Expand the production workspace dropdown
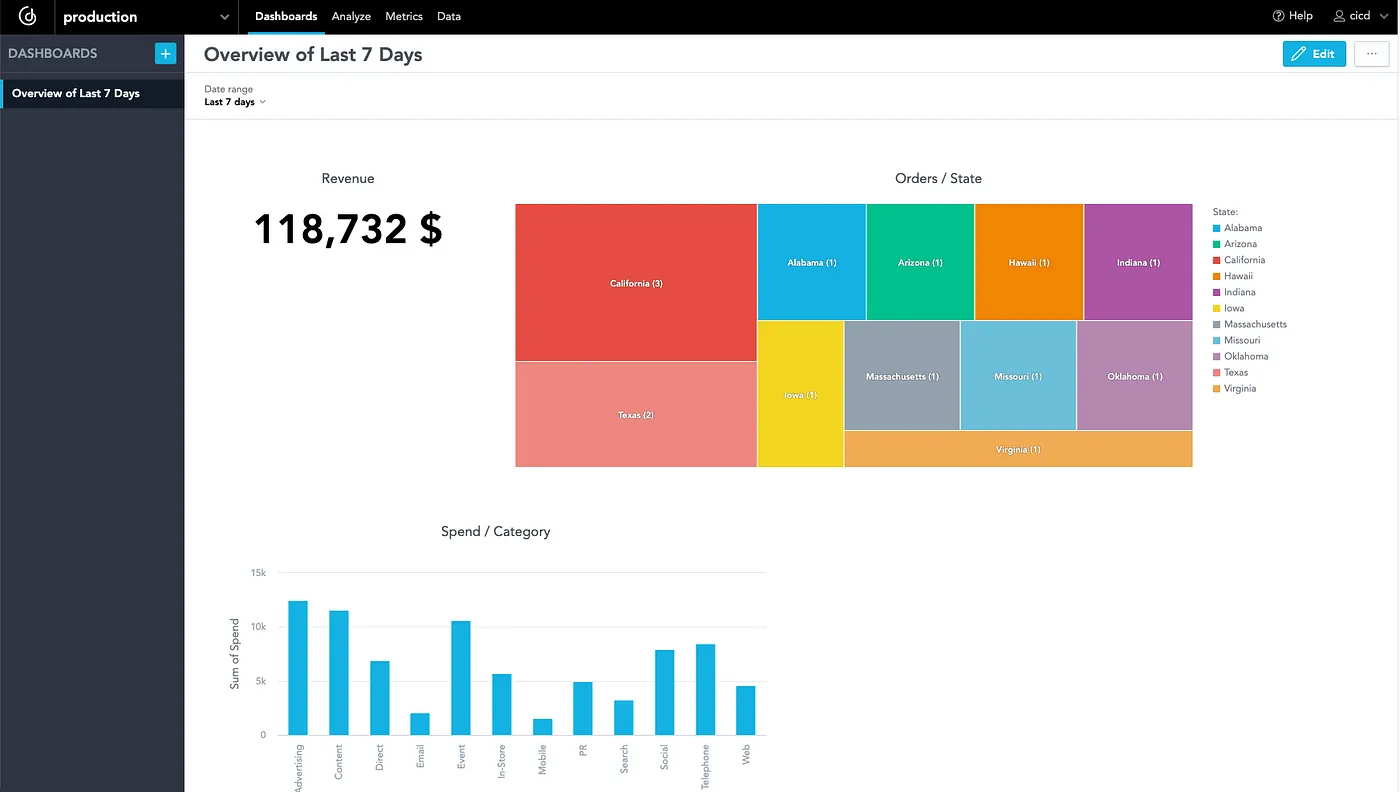Image resolution: width=1400 pixels, height=792 pixels. (x=225, y=17)
